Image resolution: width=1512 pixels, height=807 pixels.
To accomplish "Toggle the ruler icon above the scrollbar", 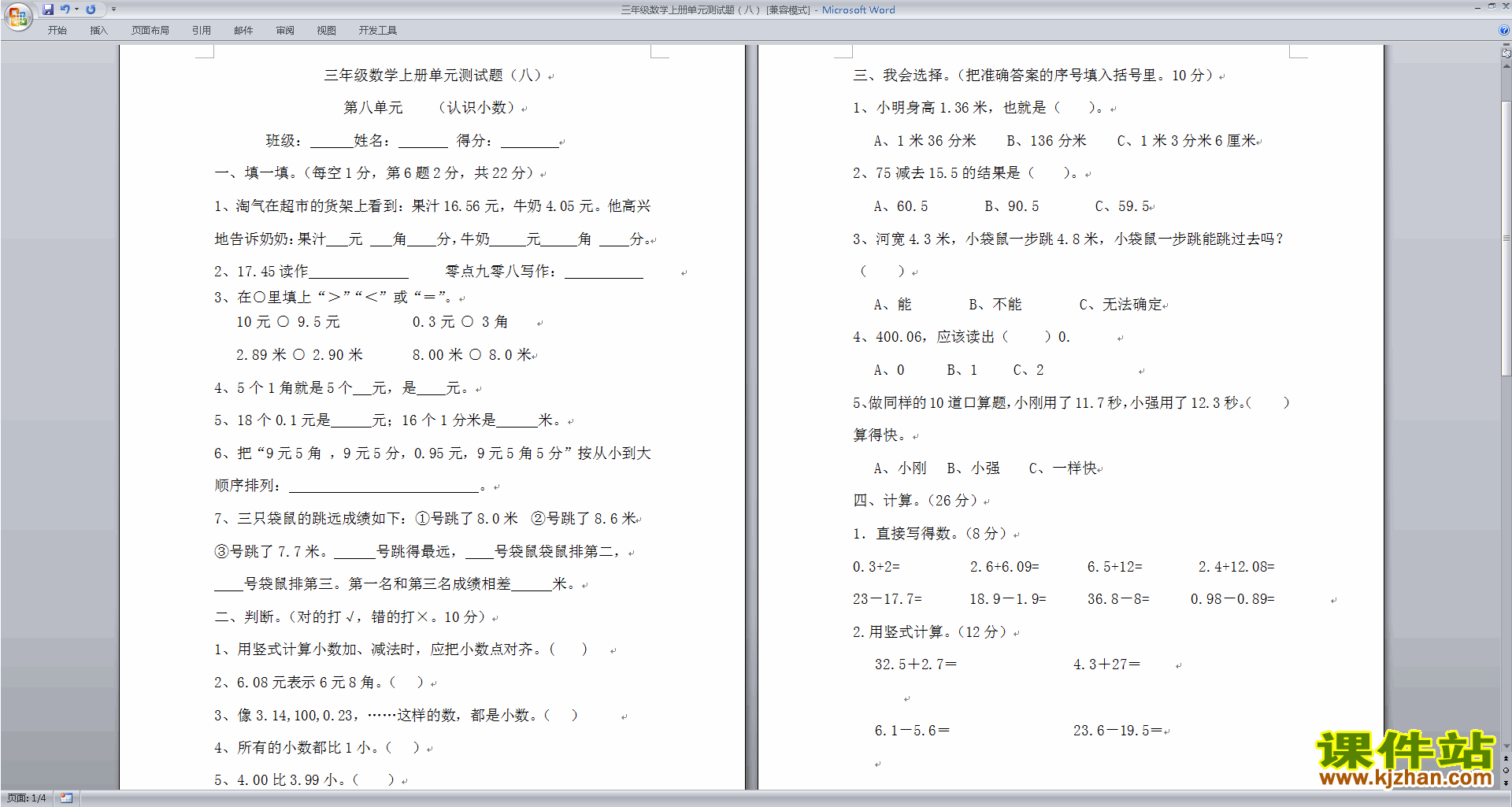I will click(1506, 54).
